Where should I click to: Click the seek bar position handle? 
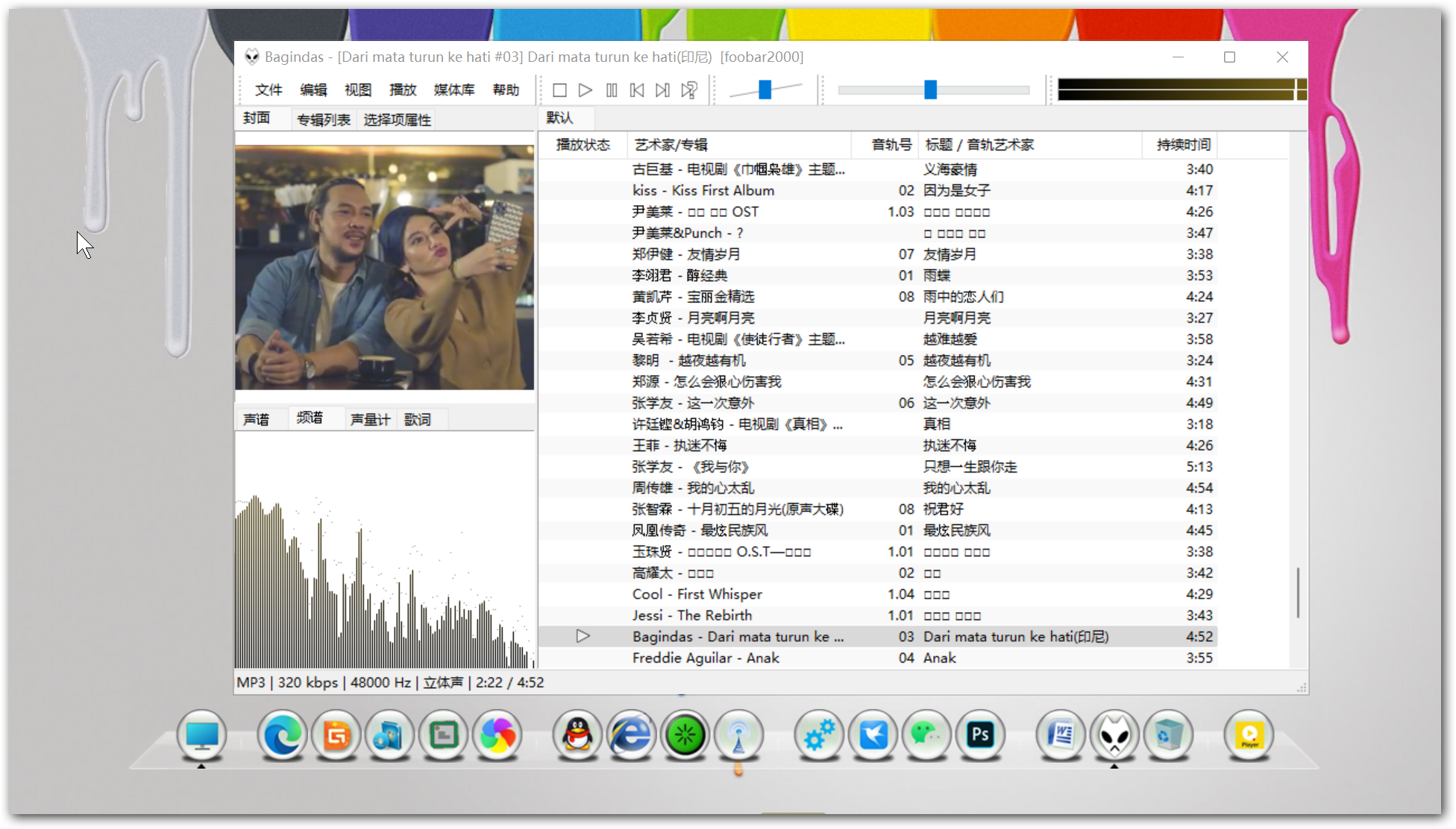point(930,89)
